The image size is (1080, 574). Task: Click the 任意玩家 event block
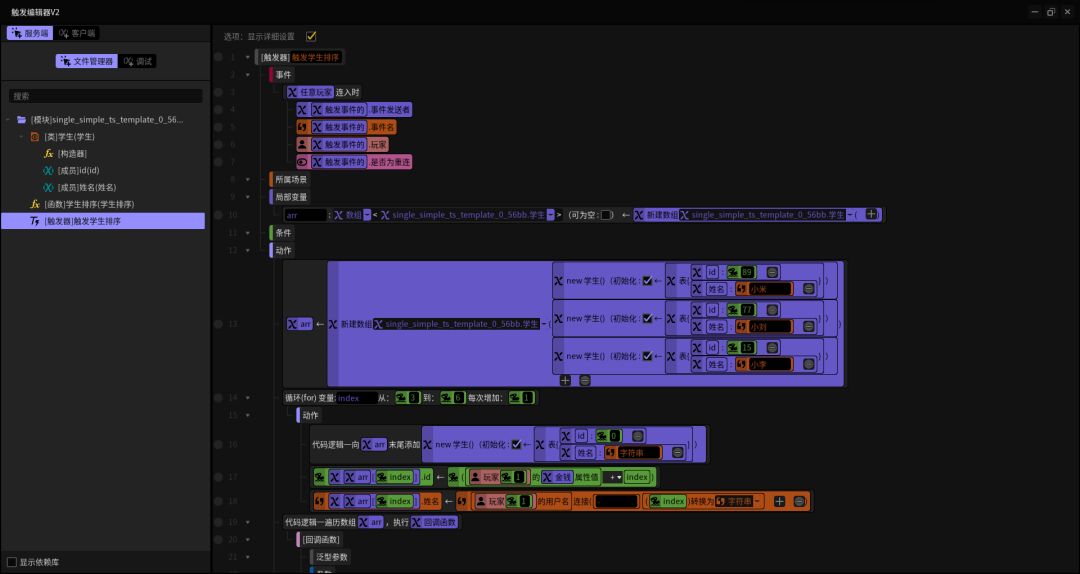(x=311, y=92)
